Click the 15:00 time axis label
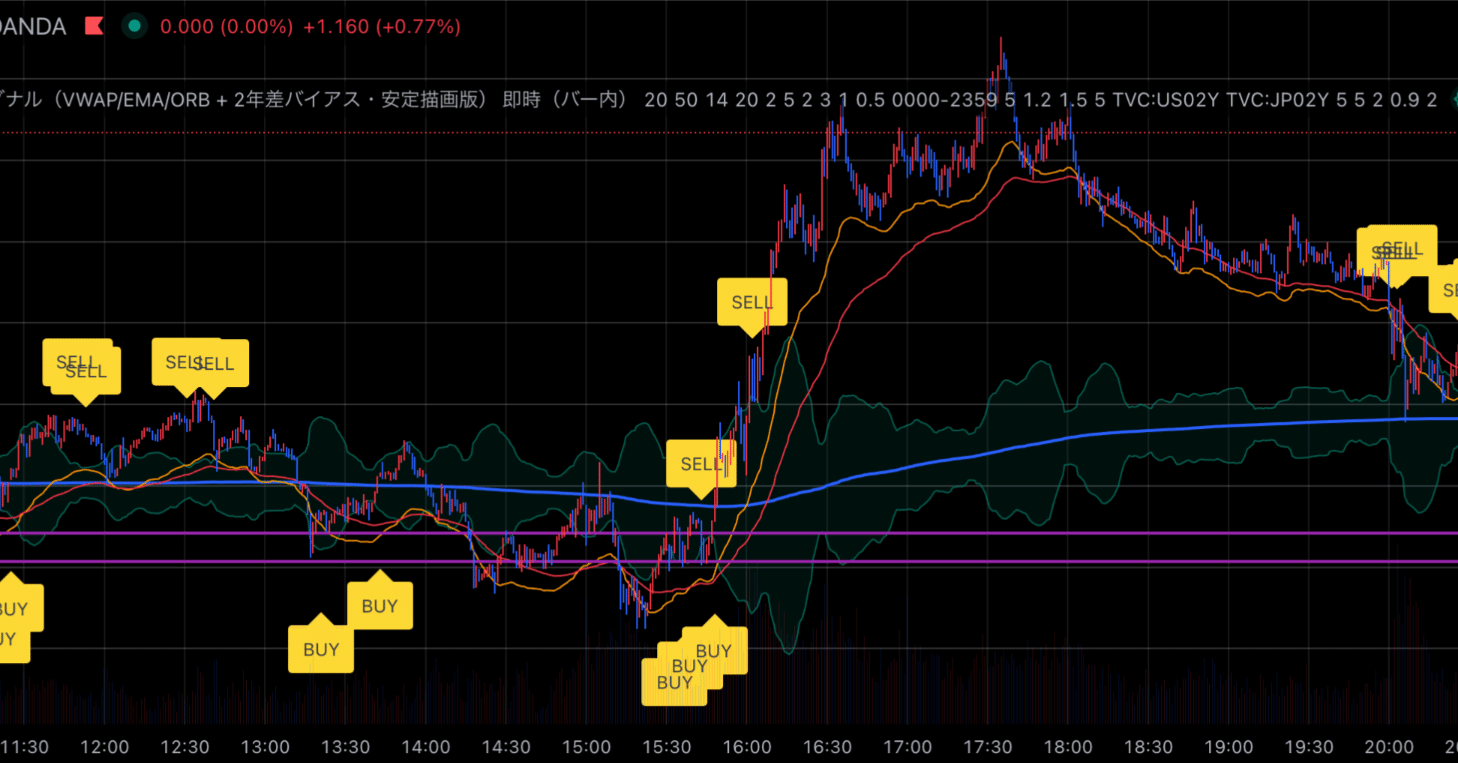 coord(586,746)
